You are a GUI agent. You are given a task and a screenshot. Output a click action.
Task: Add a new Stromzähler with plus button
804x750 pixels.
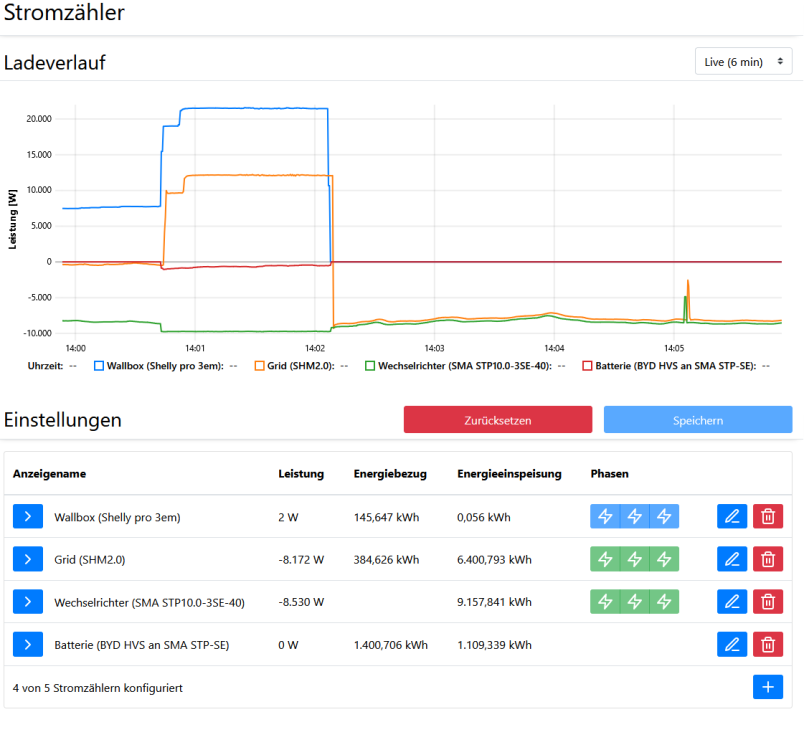point(768,687)
